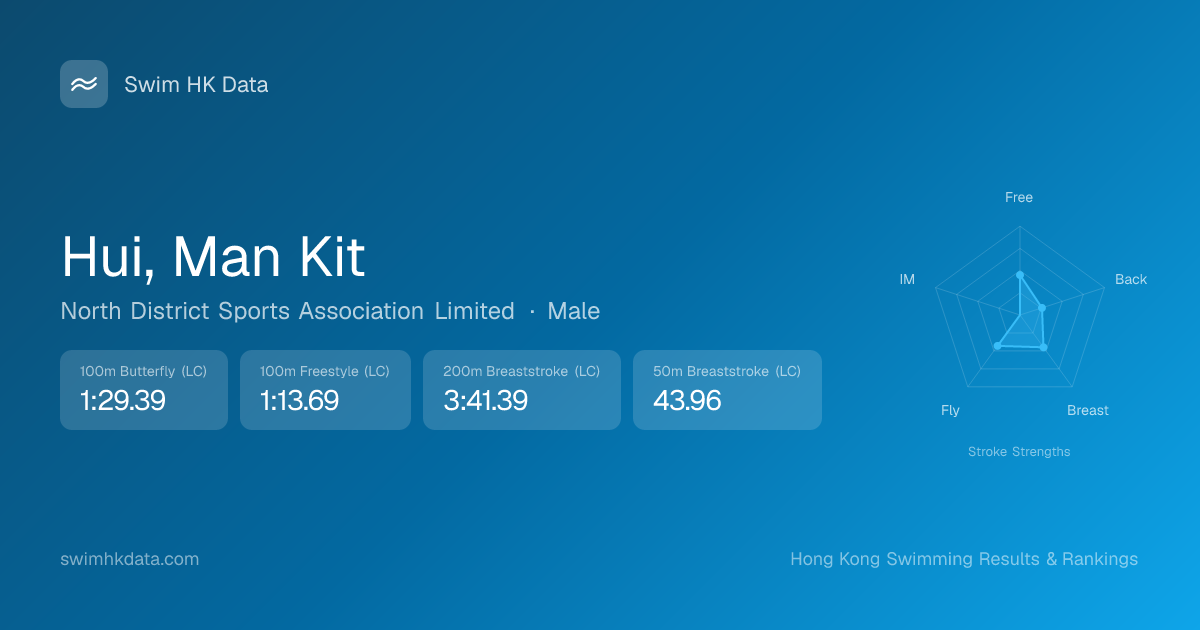Click the Breast data point on radar
Screen dimensions: 1200x630
[x=1044, y=348]
